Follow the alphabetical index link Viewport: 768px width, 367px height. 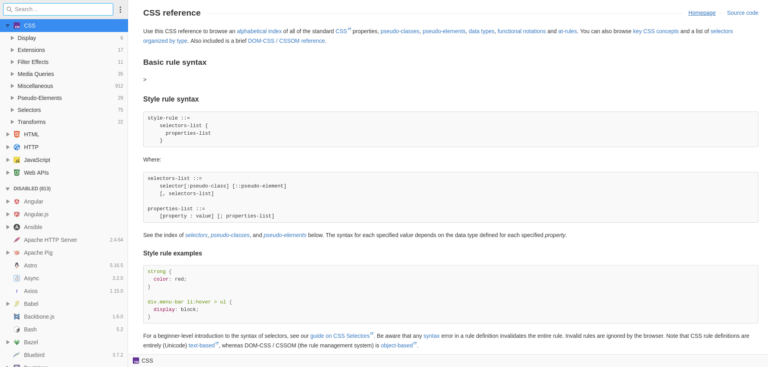259,31
